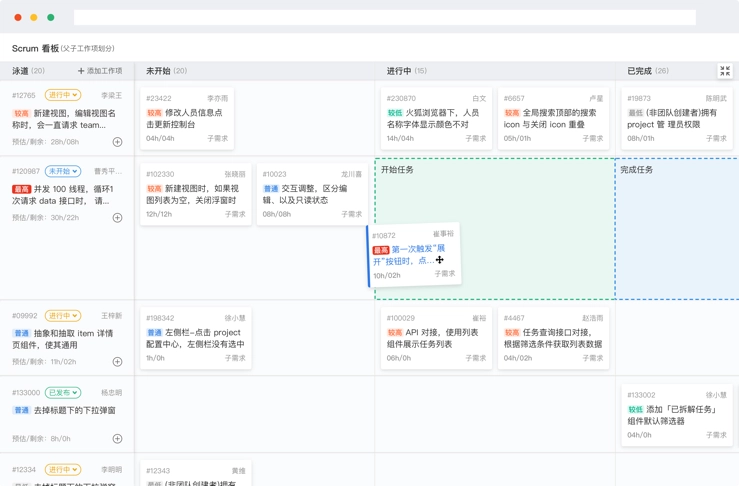Click the 14h/04h time on card #230870
This screenshot has width=739, height=486.
(x=400, y=138)
